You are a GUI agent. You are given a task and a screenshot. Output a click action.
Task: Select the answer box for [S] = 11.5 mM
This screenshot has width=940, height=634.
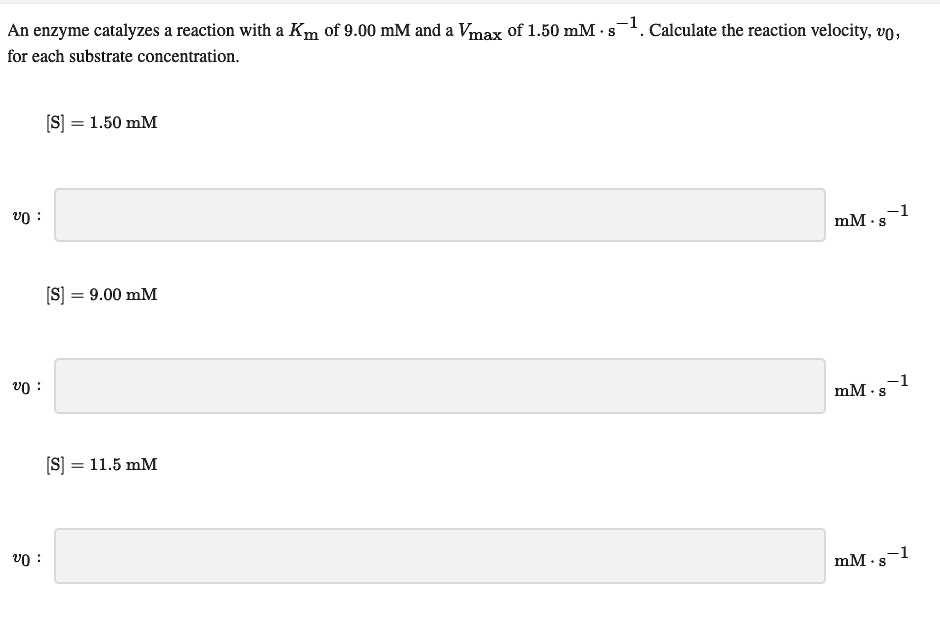coord(440,555)
